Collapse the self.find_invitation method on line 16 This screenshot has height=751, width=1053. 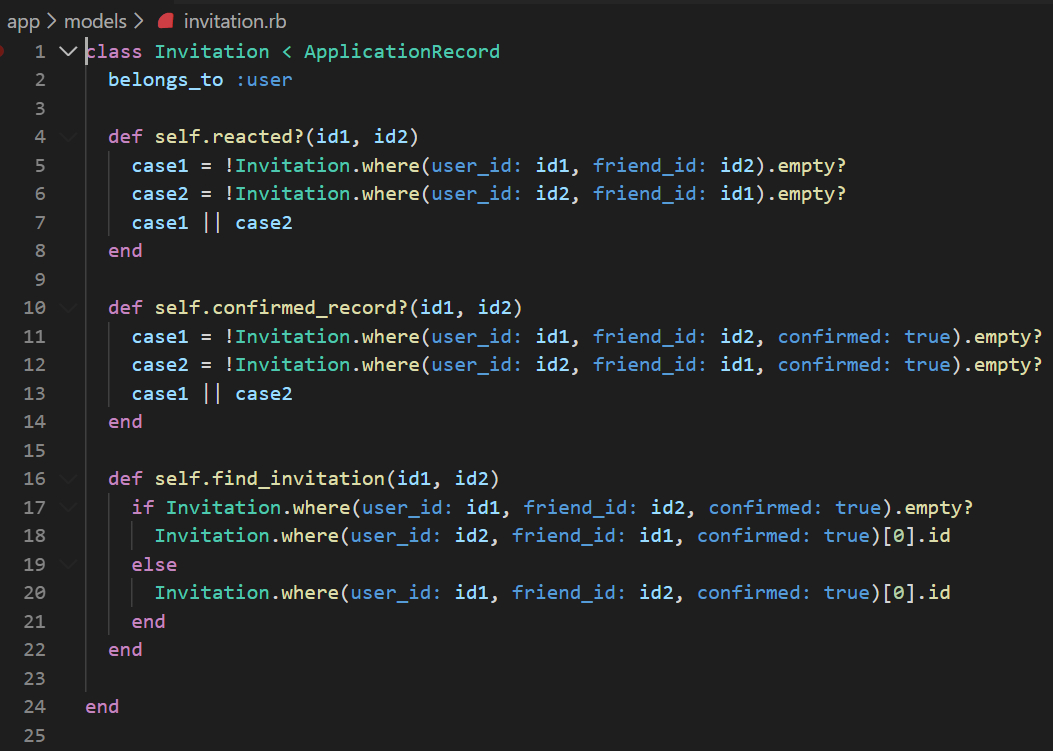coord(68,479)
